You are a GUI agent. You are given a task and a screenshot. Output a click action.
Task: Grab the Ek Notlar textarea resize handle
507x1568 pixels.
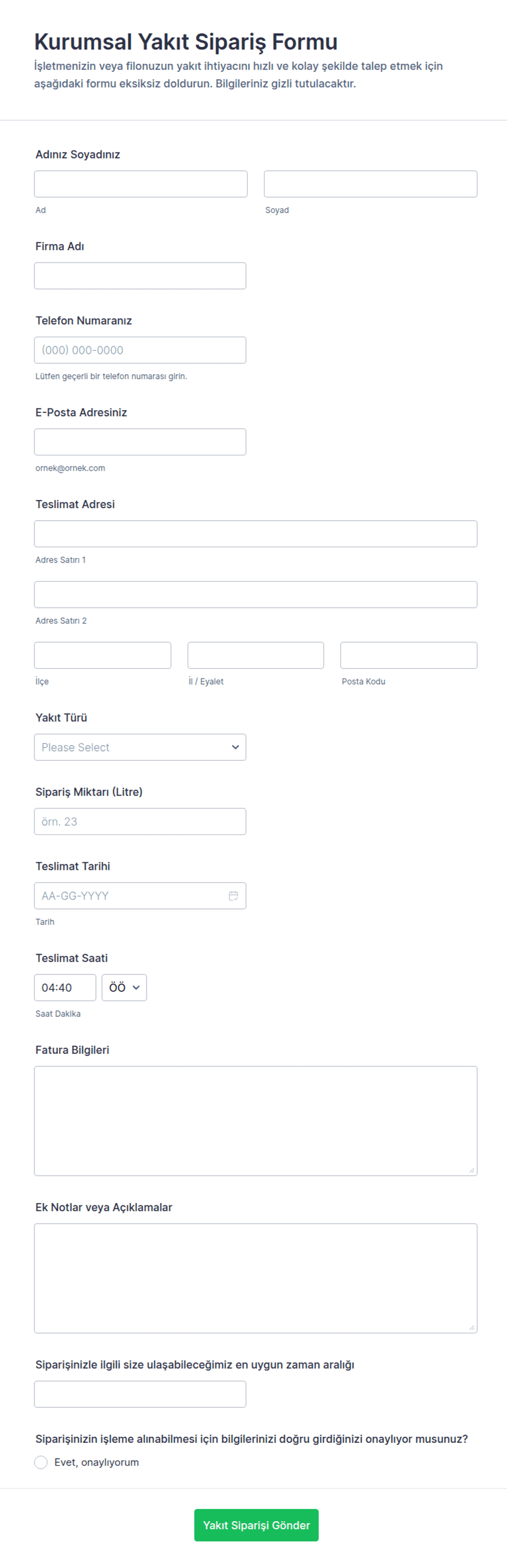(472, 1328)
